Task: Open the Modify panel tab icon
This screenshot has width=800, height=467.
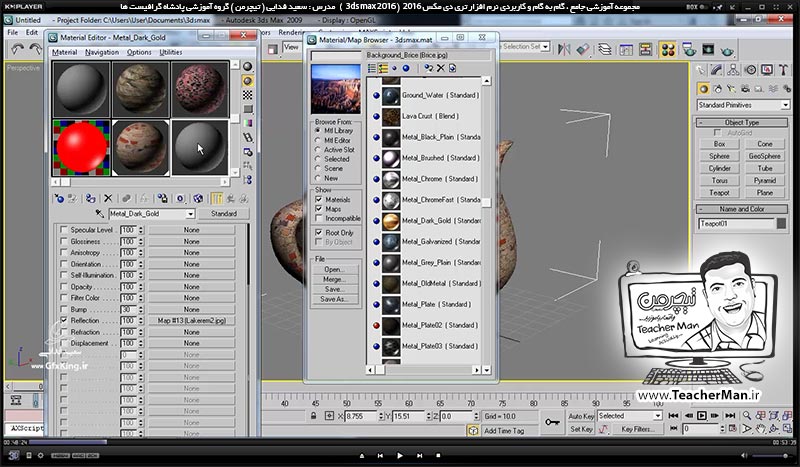Action: (x=717, y=70)
